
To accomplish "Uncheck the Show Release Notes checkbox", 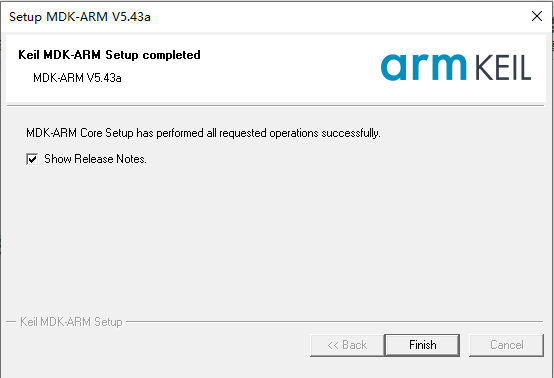I will 32,159.
